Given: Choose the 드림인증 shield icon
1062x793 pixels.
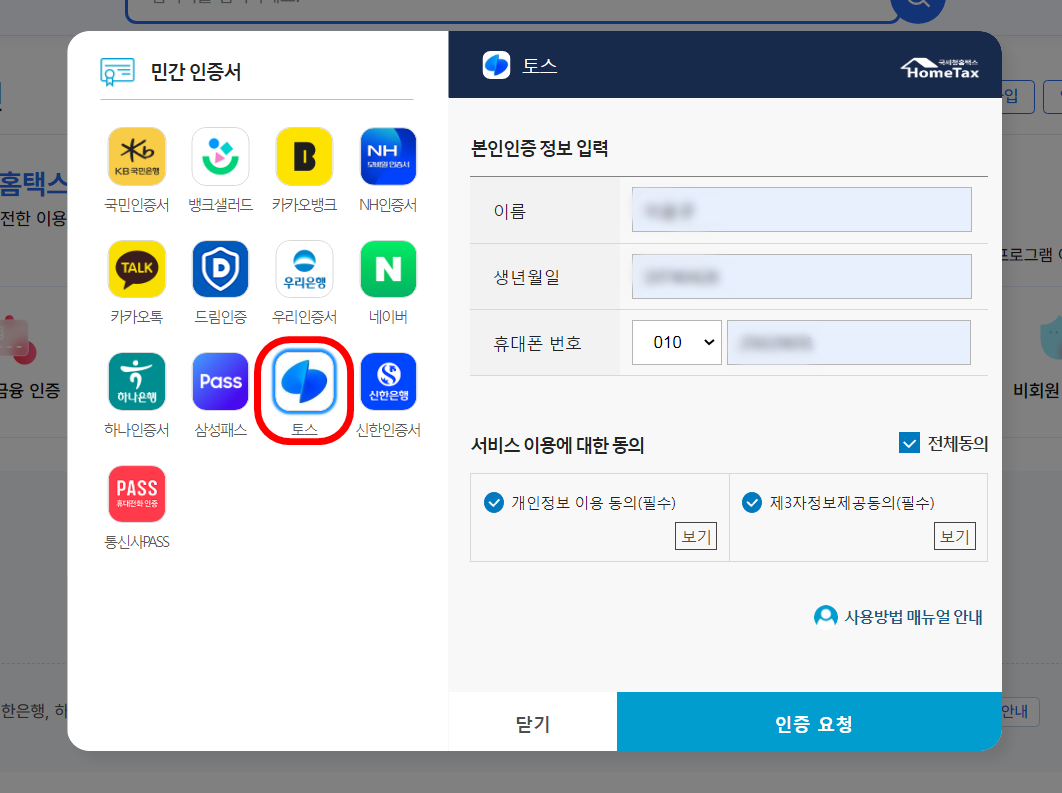Looking at the screenshot, I should pyautogui.click(x=220, y=269).
